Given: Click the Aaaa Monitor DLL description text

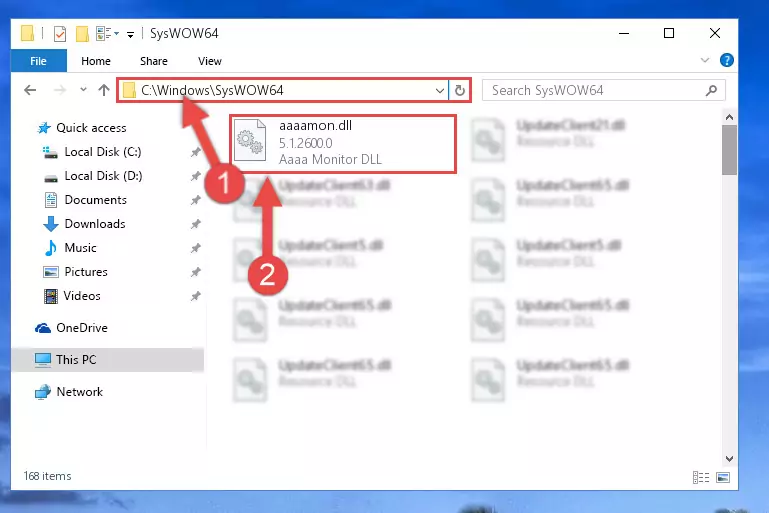Looking at the screenshot, I should click(330, 159).
